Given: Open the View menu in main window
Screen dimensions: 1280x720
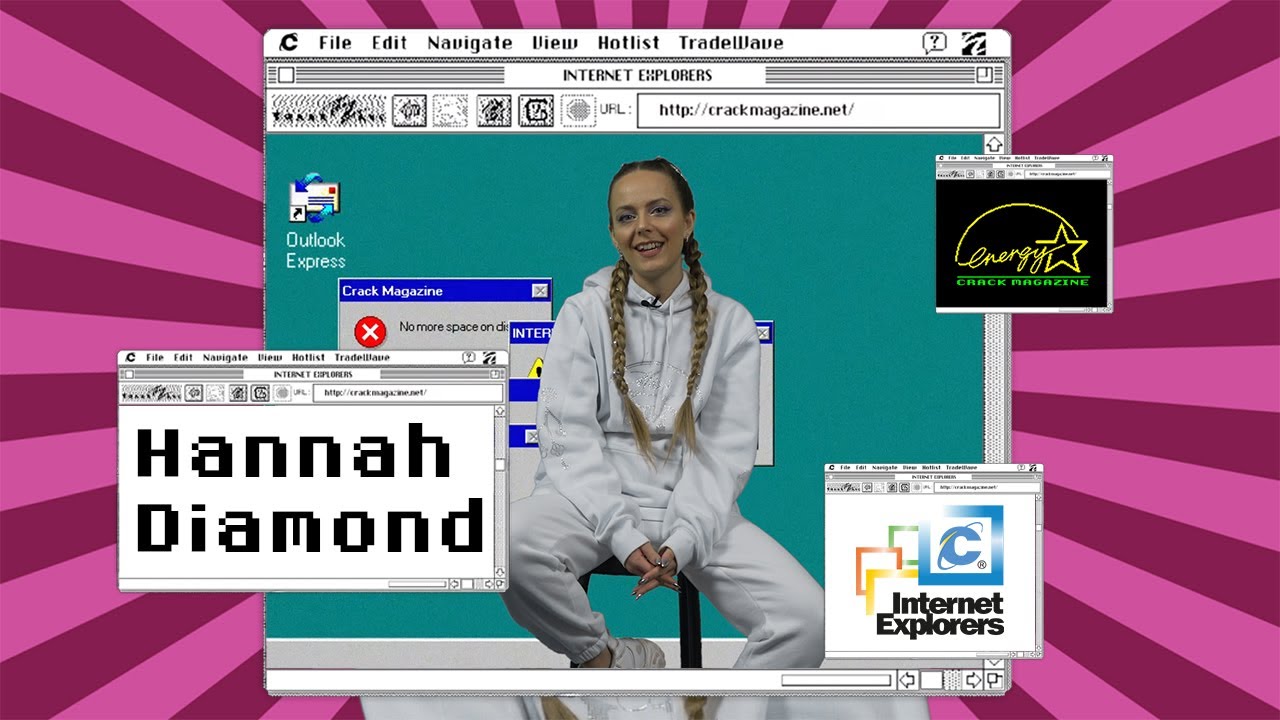Looking at the screenshot, I should tap(555, 43).
